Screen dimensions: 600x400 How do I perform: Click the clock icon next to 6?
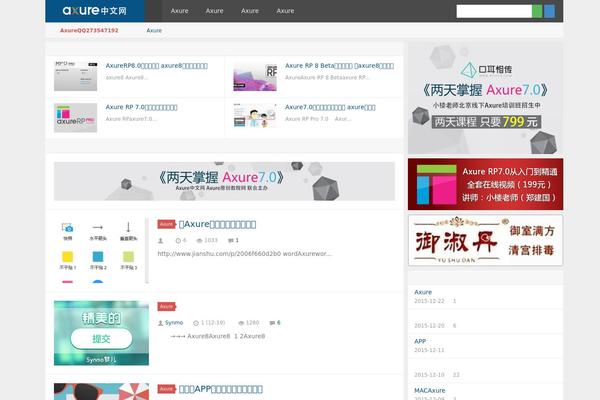tap(178, 240)
